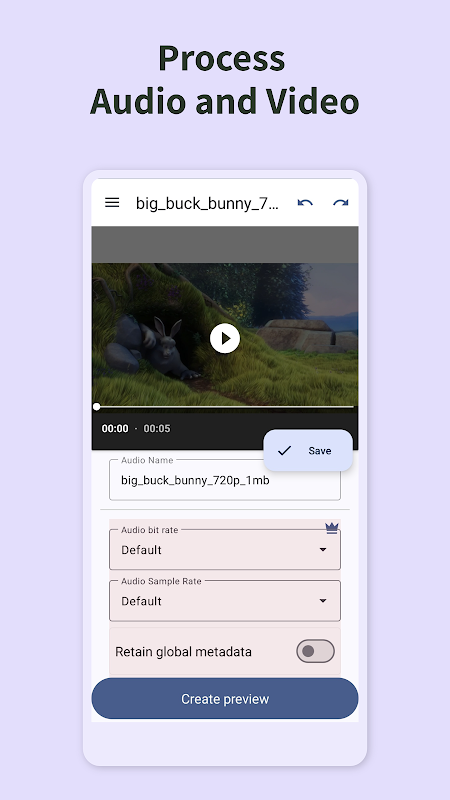Open the hamburger navigation menu

point(112,203)
